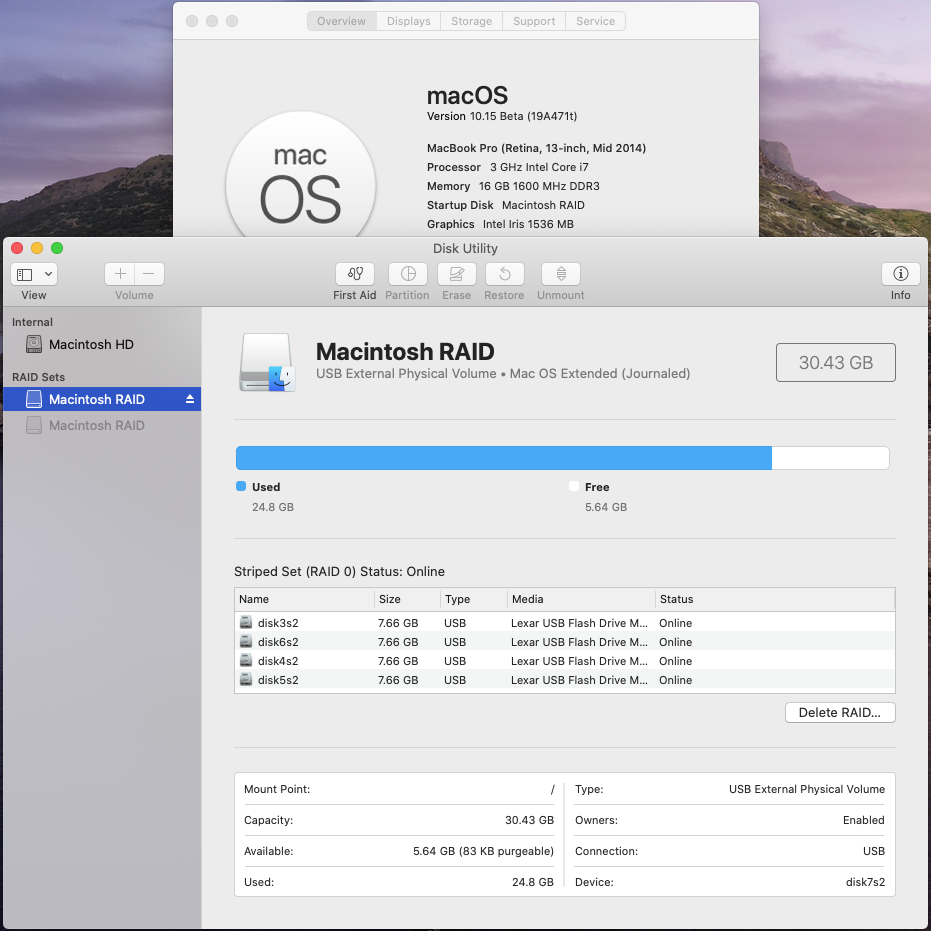The image size is (931, 931).
Task: Open Storage tab in About This Mac
Action: pos(471,21)
